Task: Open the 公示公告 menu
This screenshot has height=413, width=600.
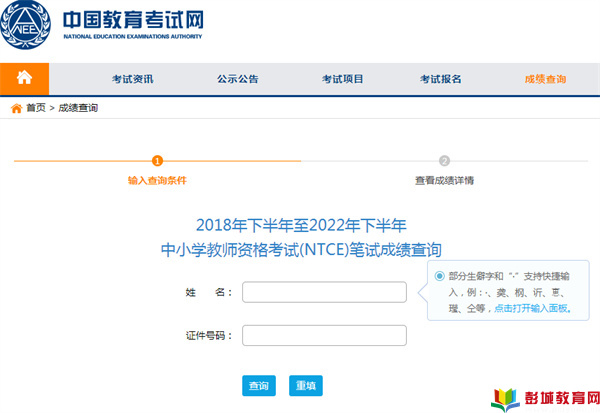Action: pyautogui.click(x=238, y=79)
